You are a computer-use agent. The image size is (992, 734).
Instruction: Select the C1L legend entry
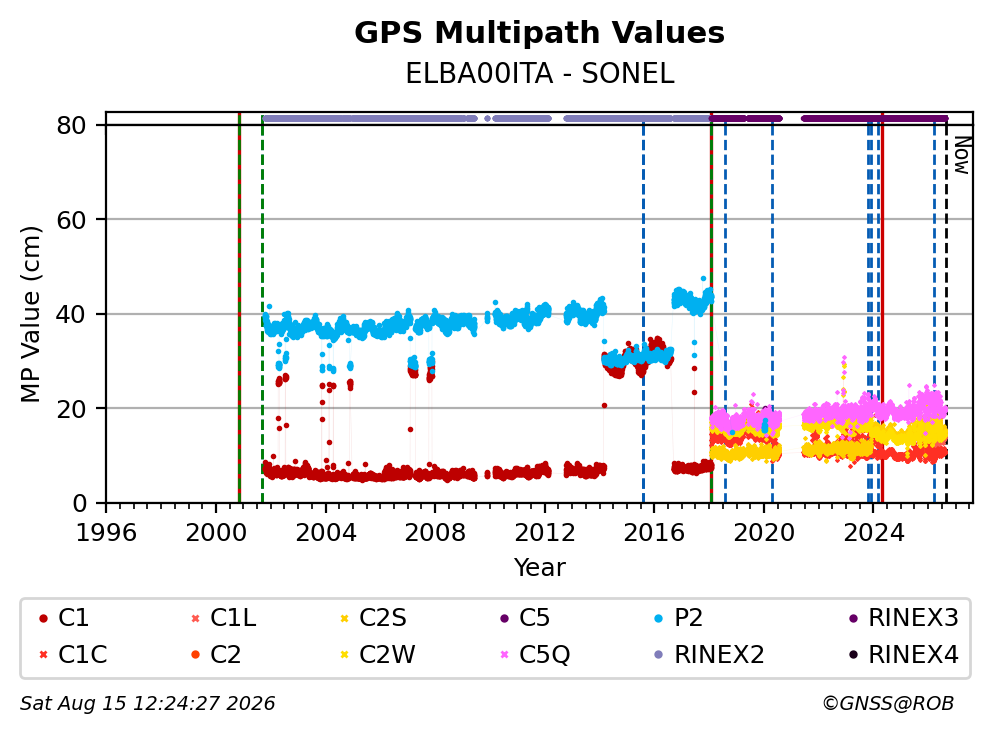pyautogui.click(x=224, y=618)
